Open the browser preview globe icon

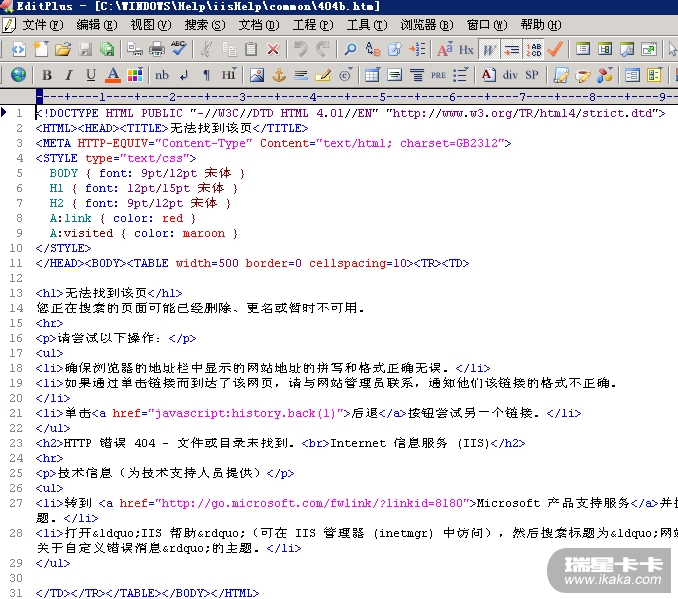pyautogui.click(x=18, y=75)
